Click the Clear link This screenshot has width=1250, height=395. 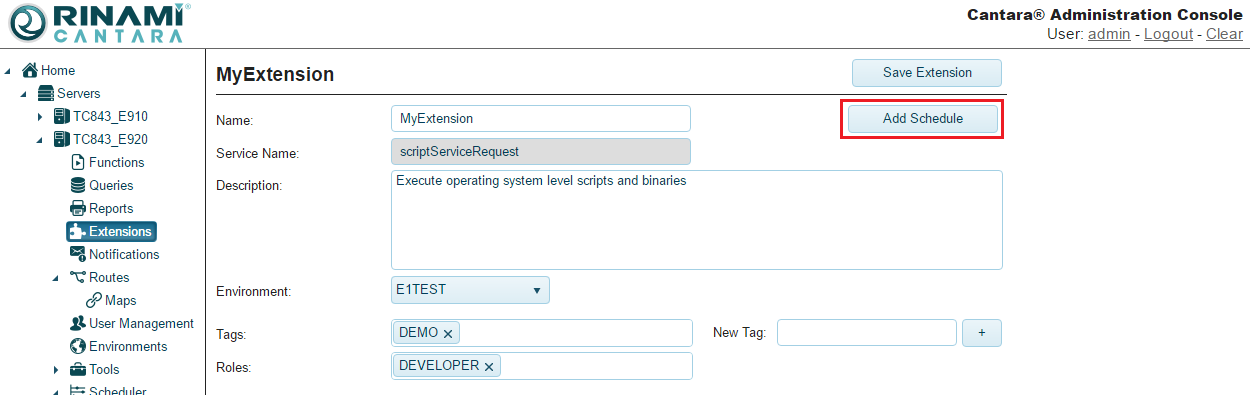(1225, 34)
